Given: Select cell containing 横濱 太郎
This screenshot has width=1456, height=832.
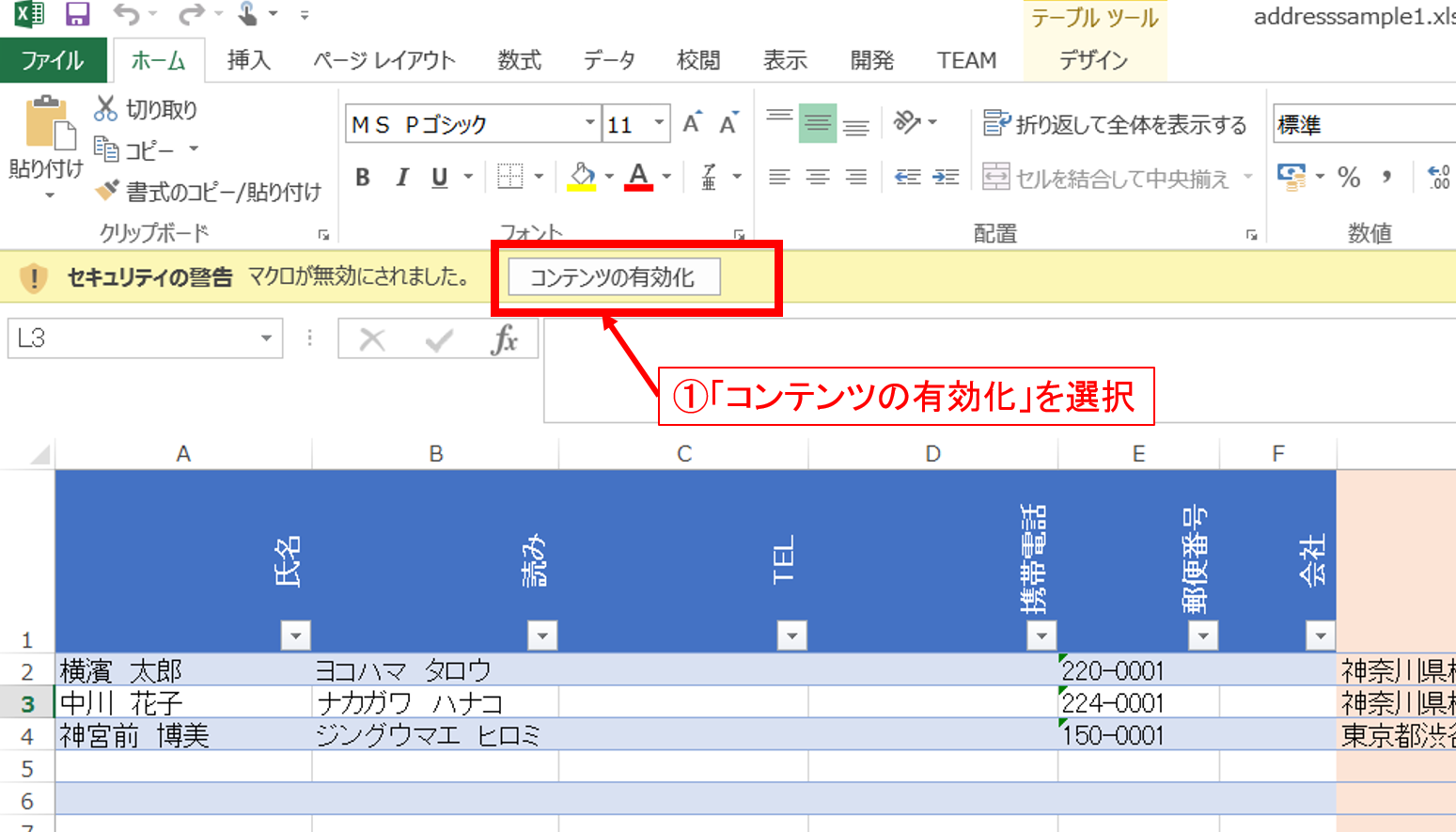Looking at the screenshot, I should coord(183,670).
